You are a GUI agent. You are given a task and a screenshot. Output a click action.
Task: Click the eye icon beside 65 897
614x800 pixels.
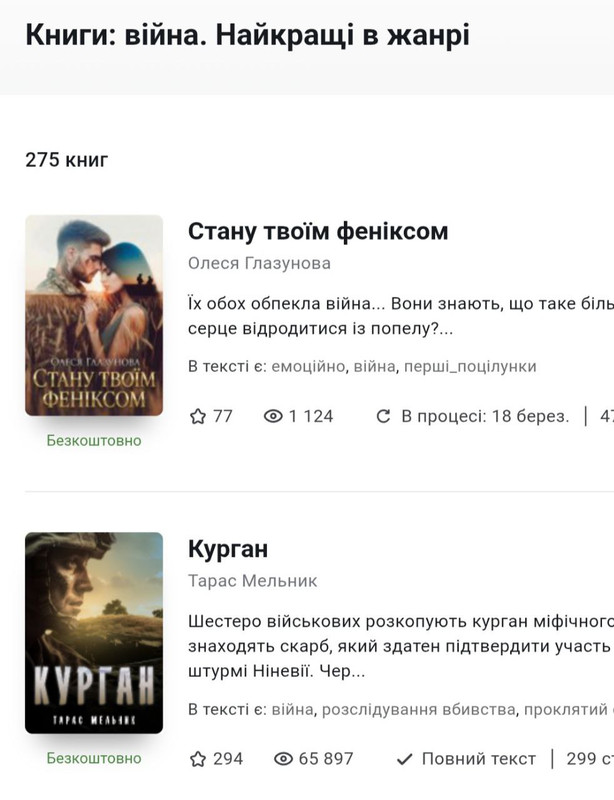[x=283, y=759]
